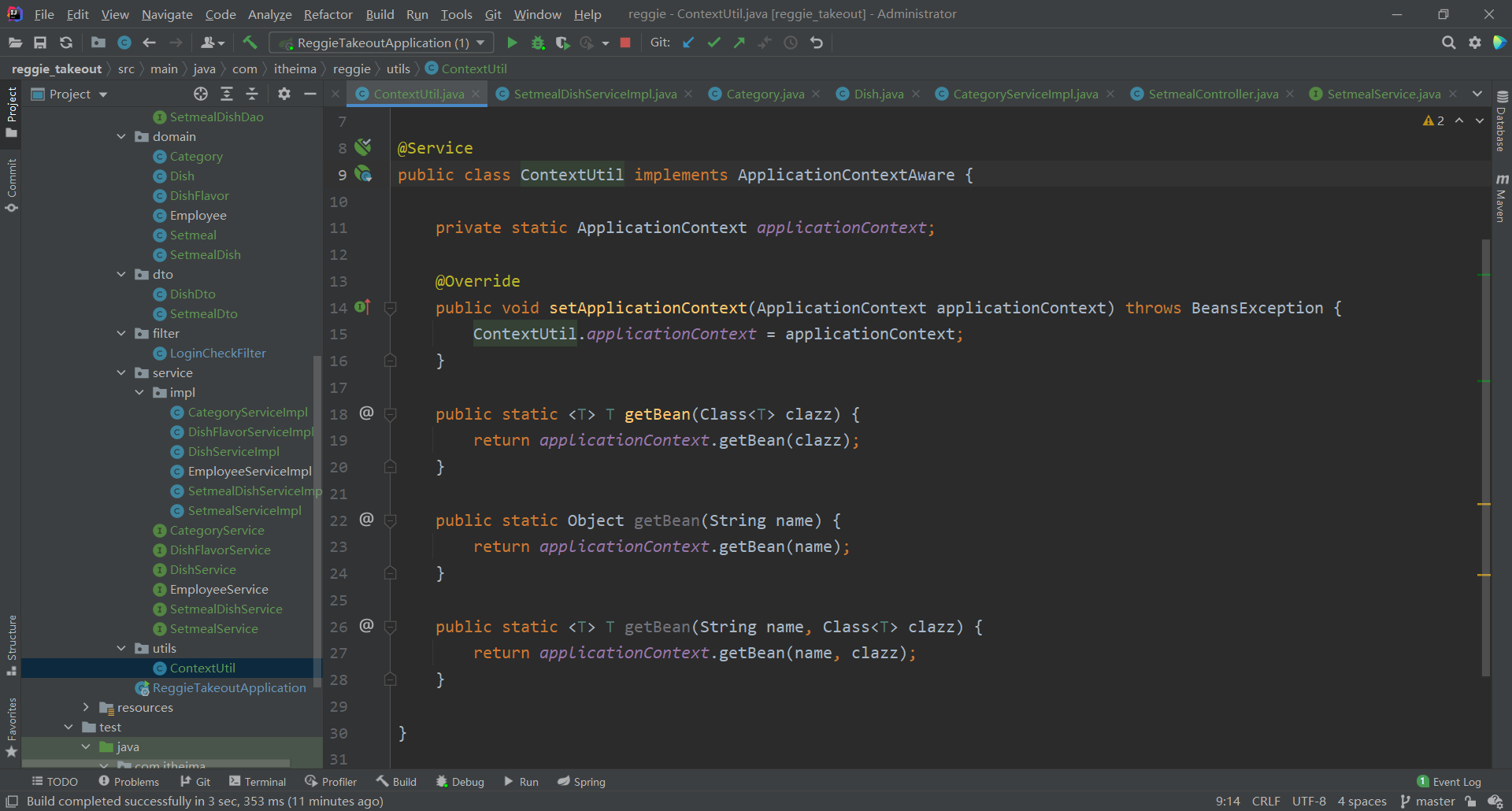
Task: Undo changes with the rollback arrow icon
Action: tap(817, 43)
